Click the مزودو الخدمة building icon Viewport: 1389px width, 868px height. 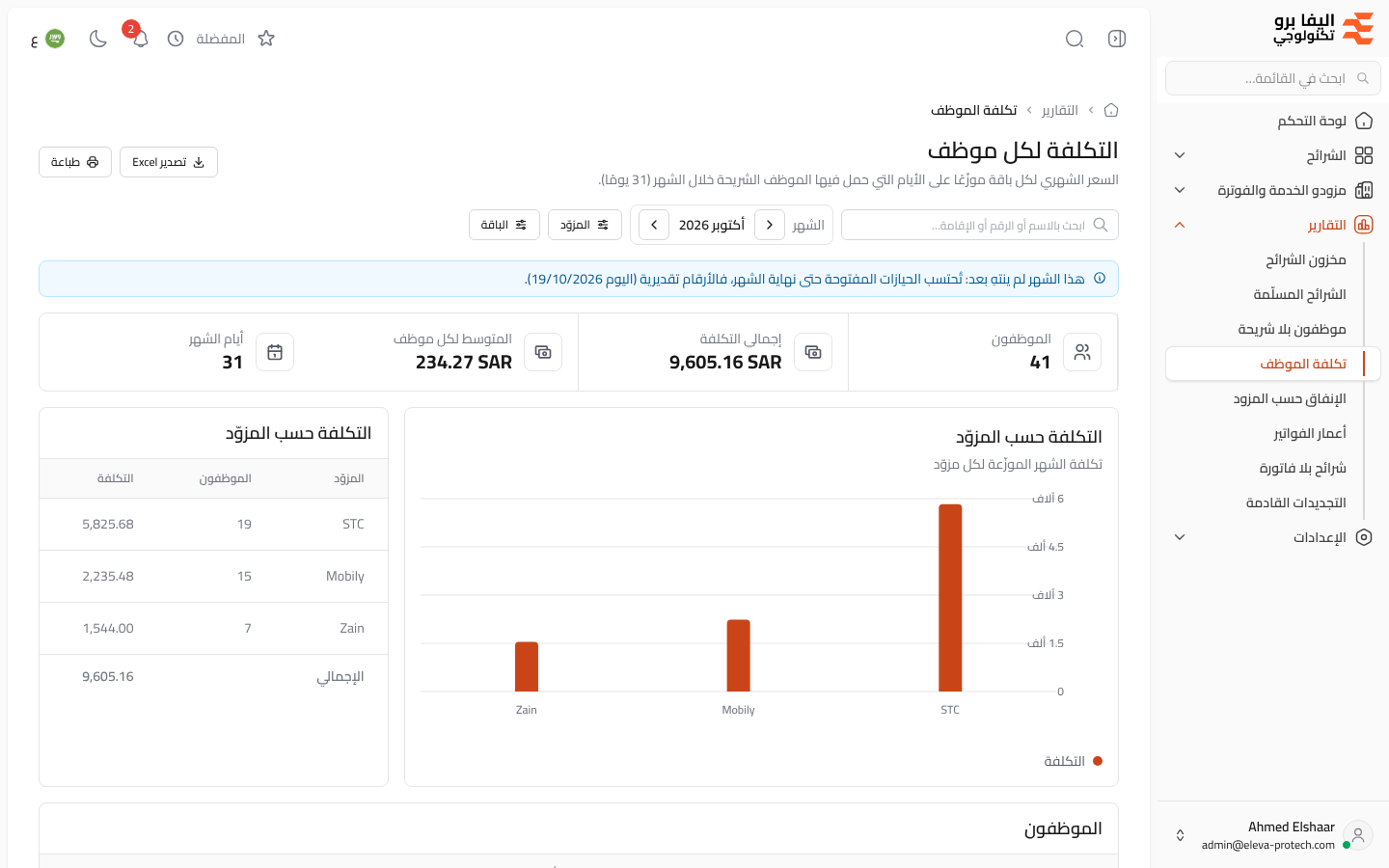coord(1364,190)
